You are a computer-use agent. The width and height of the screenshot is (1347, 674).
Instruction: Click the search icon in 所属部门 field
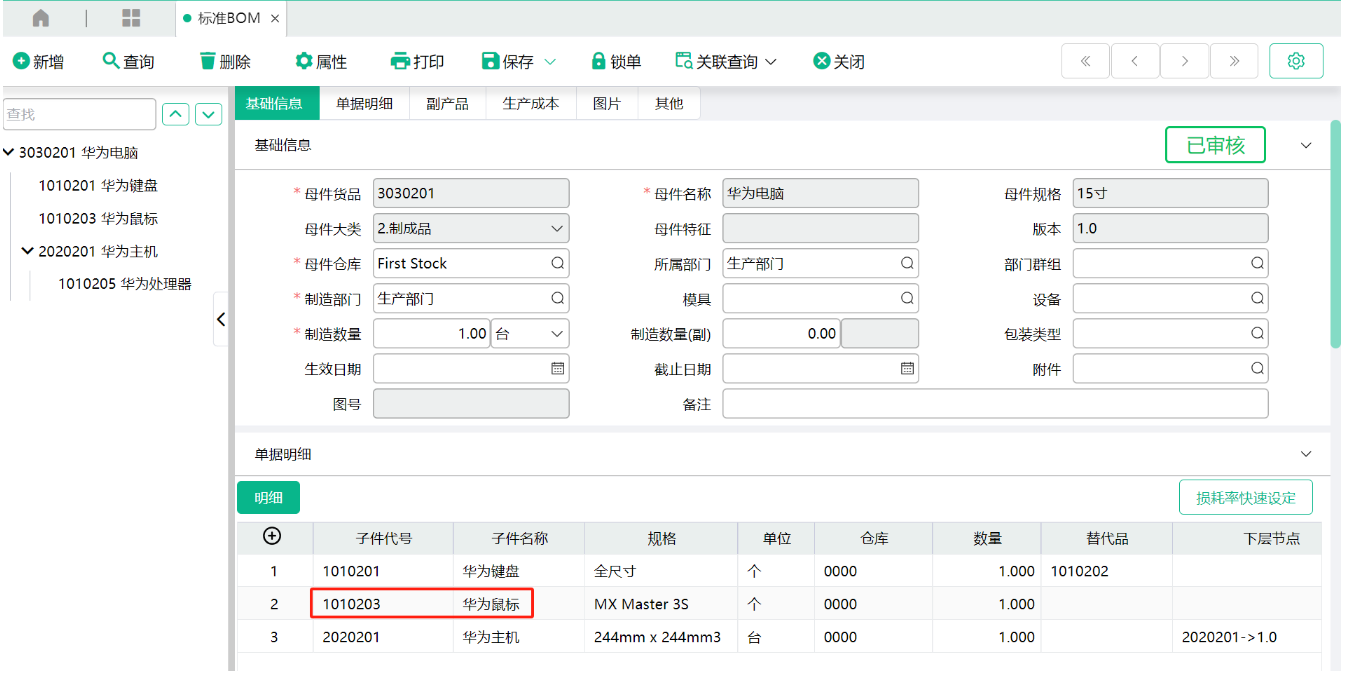click(907, 264)
